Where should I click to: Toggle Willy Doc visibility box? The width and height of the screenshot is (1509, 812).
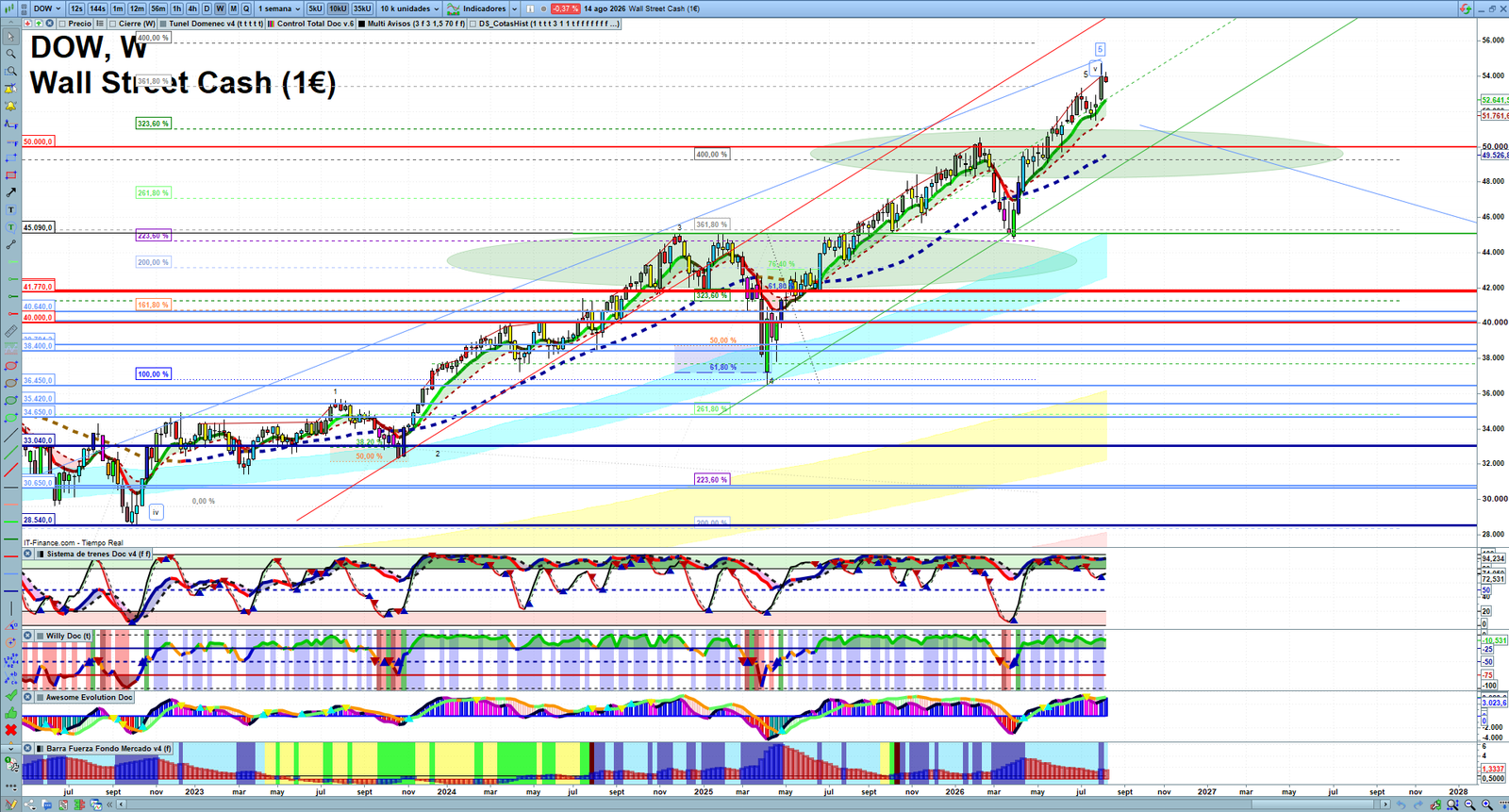point(40,636)
